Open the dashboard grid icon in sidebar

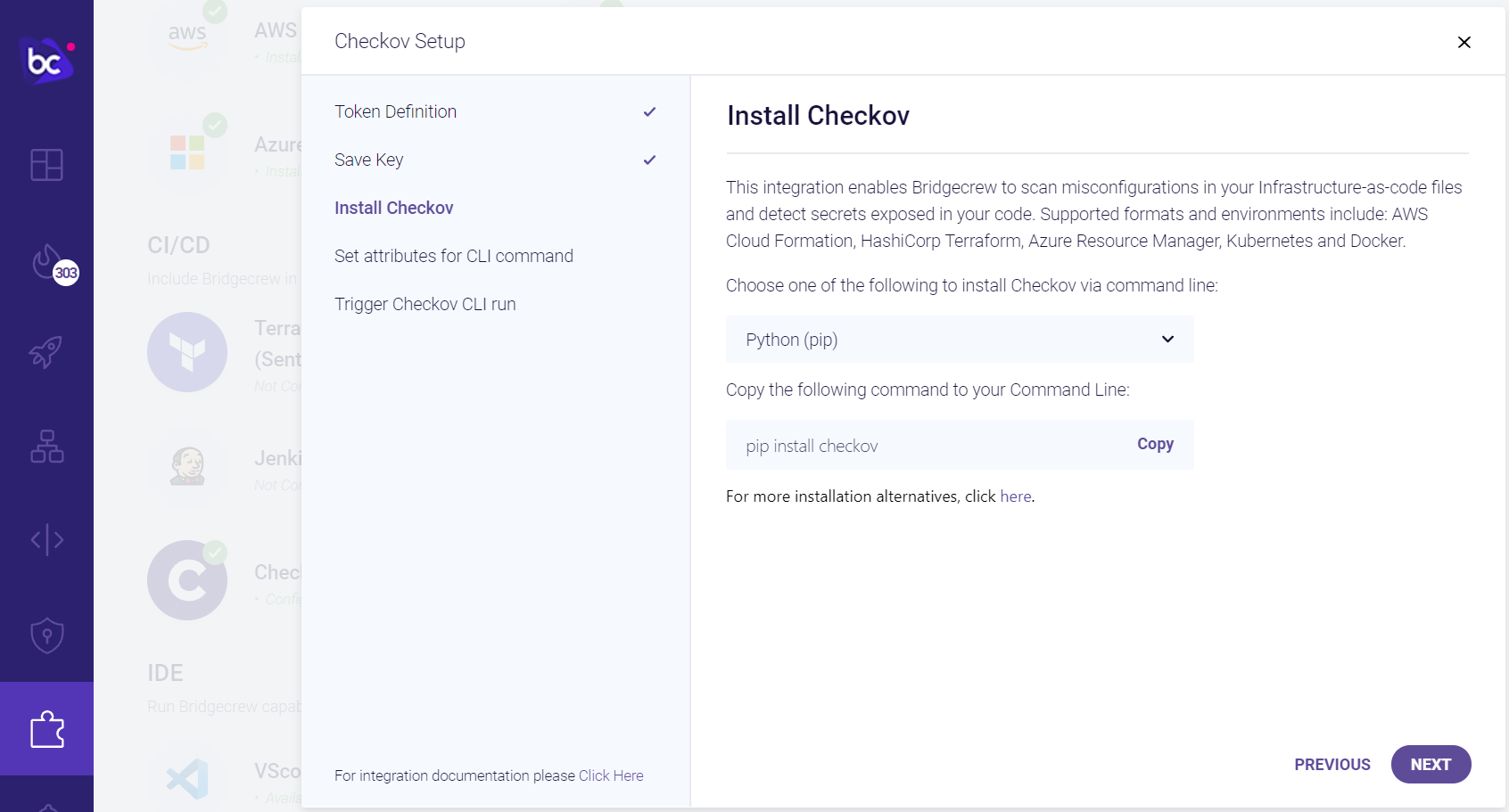coord(46,165)
